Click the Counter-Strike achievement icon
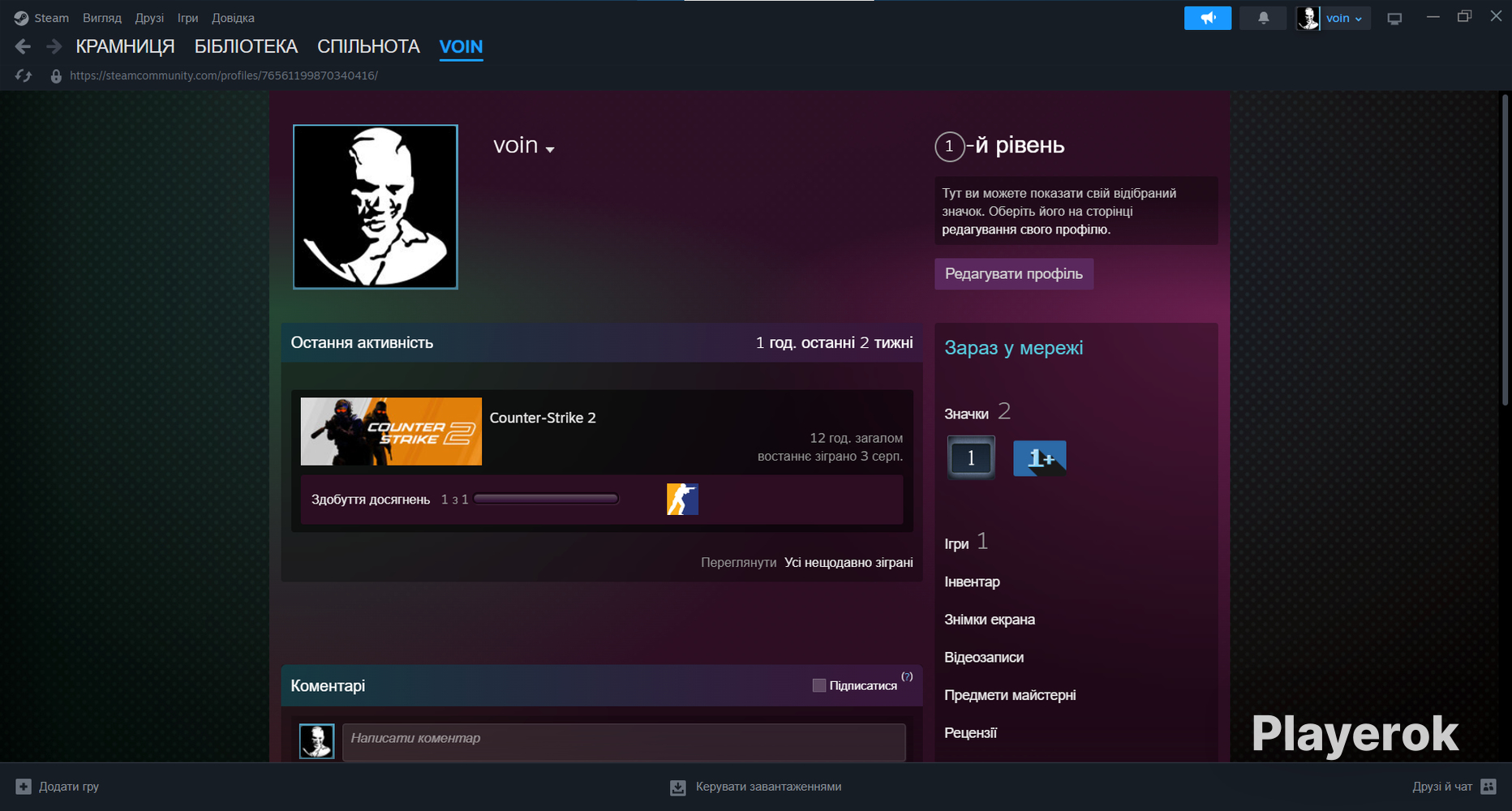The height and width of the screenshot is (811, 1512). pos(682,500)
